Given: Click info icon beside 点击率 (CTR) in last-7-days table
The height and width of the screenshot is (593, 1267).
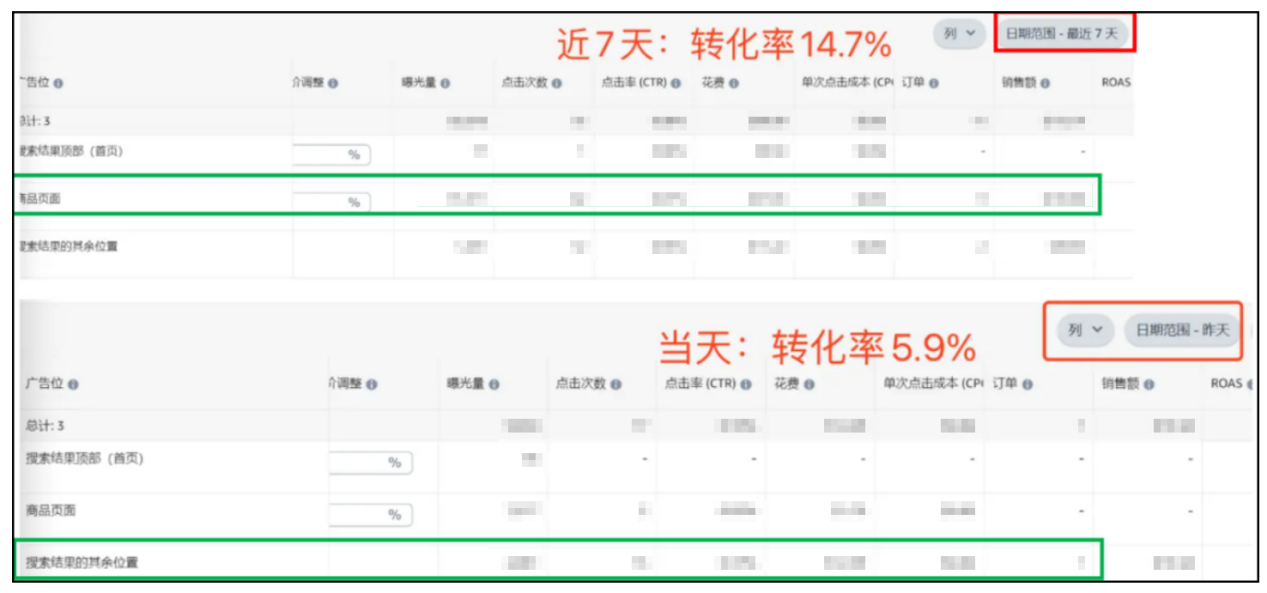Looking at the screenshot, I should click(x=676, y=84).
